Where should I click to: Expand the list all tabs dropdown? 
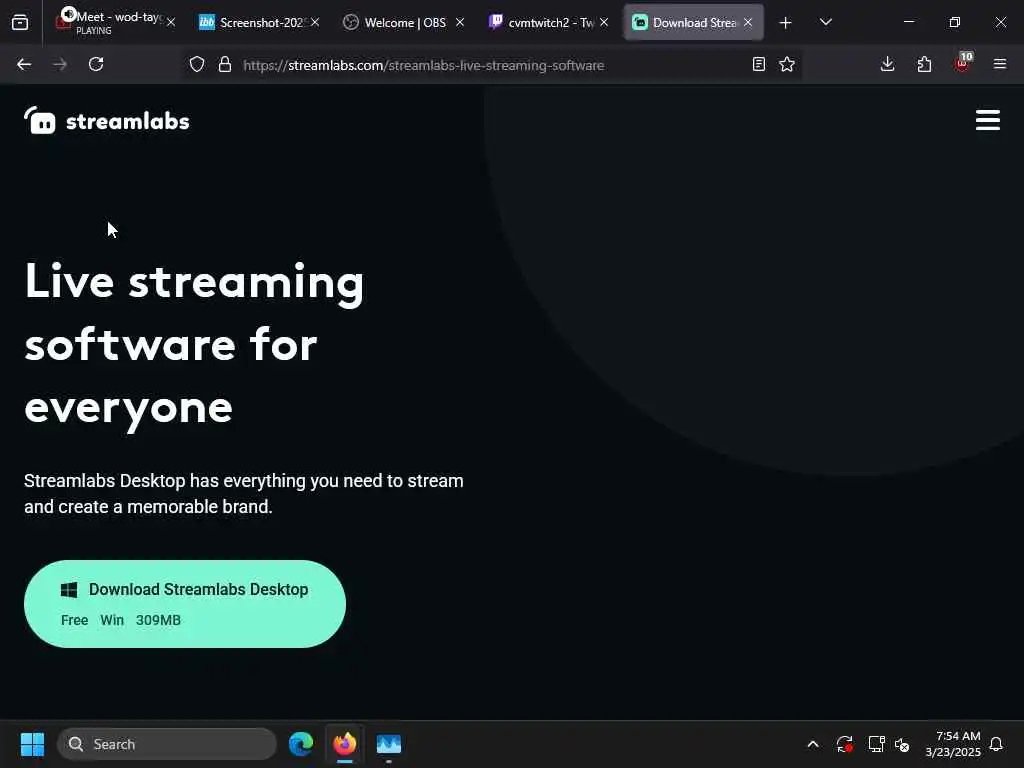pos(825,22)
